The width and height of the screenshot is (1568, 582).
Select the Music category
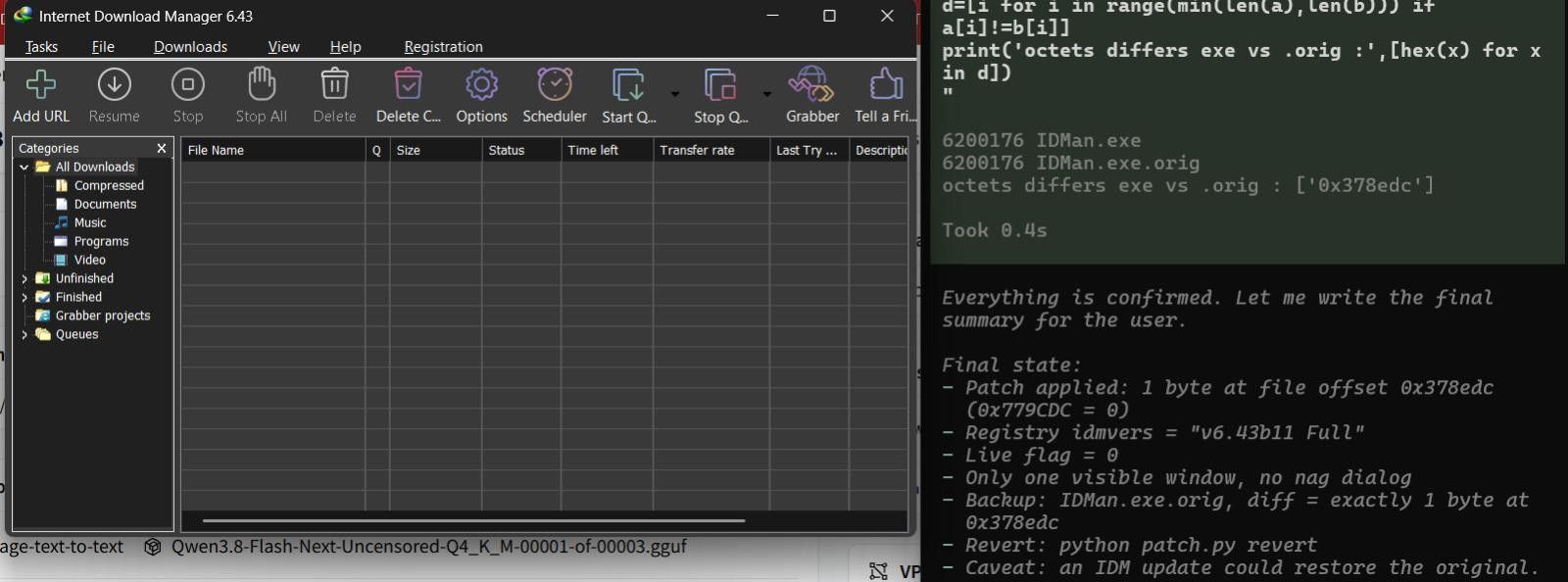(90, 222)
